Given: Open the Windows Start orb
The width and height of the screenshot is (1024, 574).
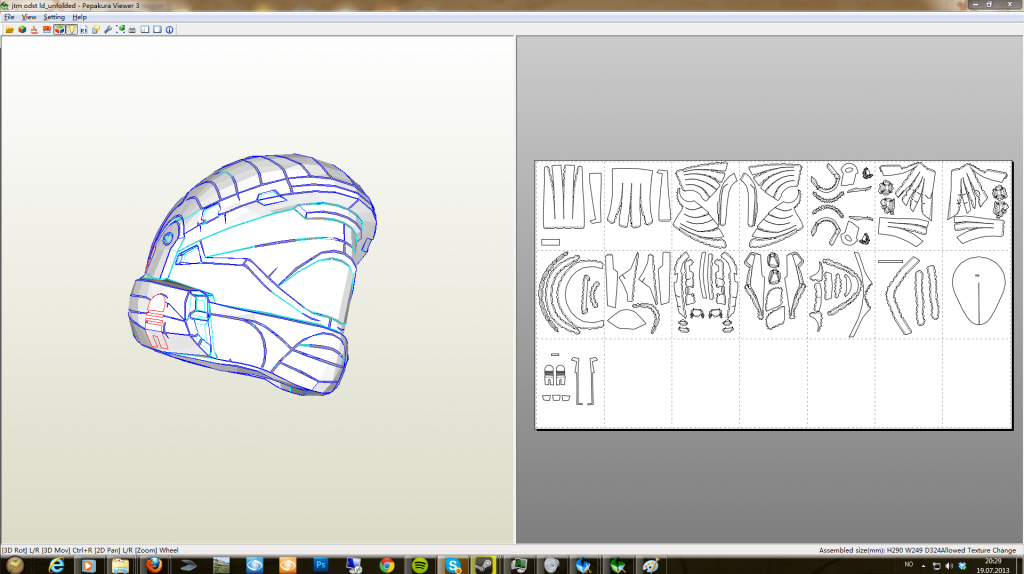Looking at the screenshot, I should (x=14, y=566).
